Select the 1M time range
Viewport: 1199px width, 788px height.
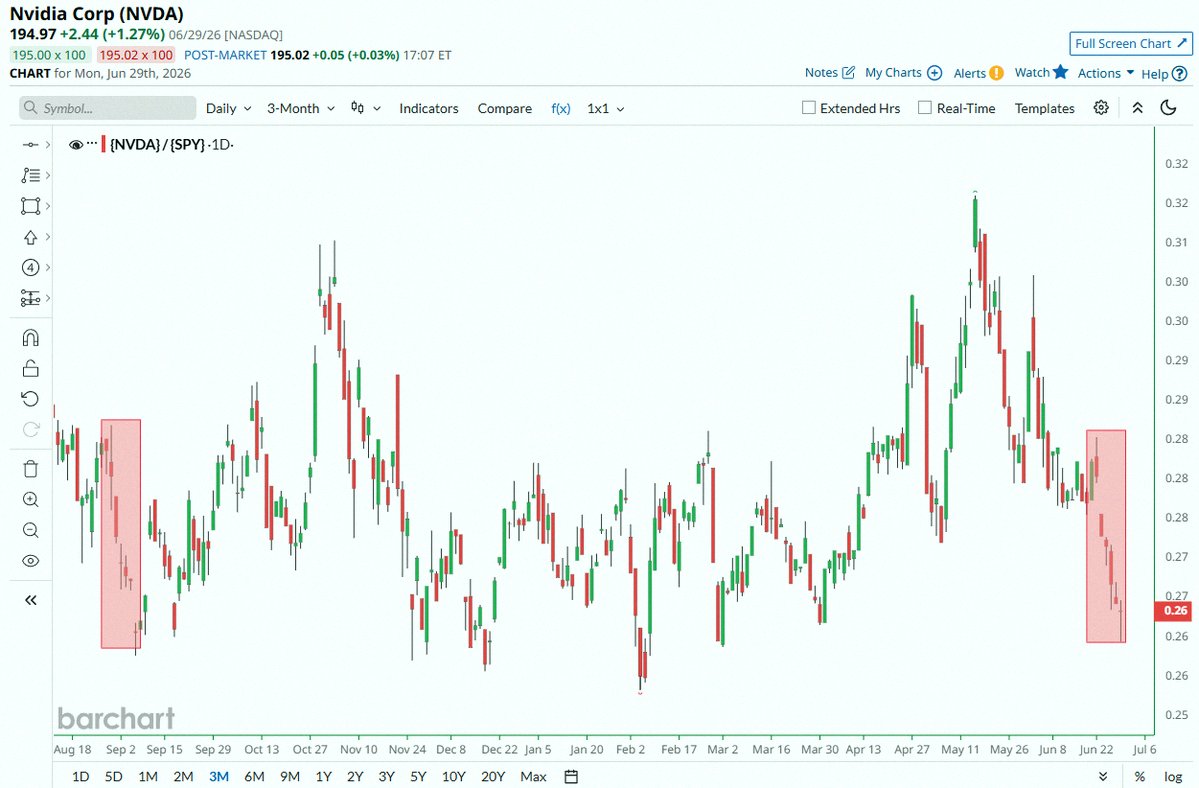coord(148,777)
